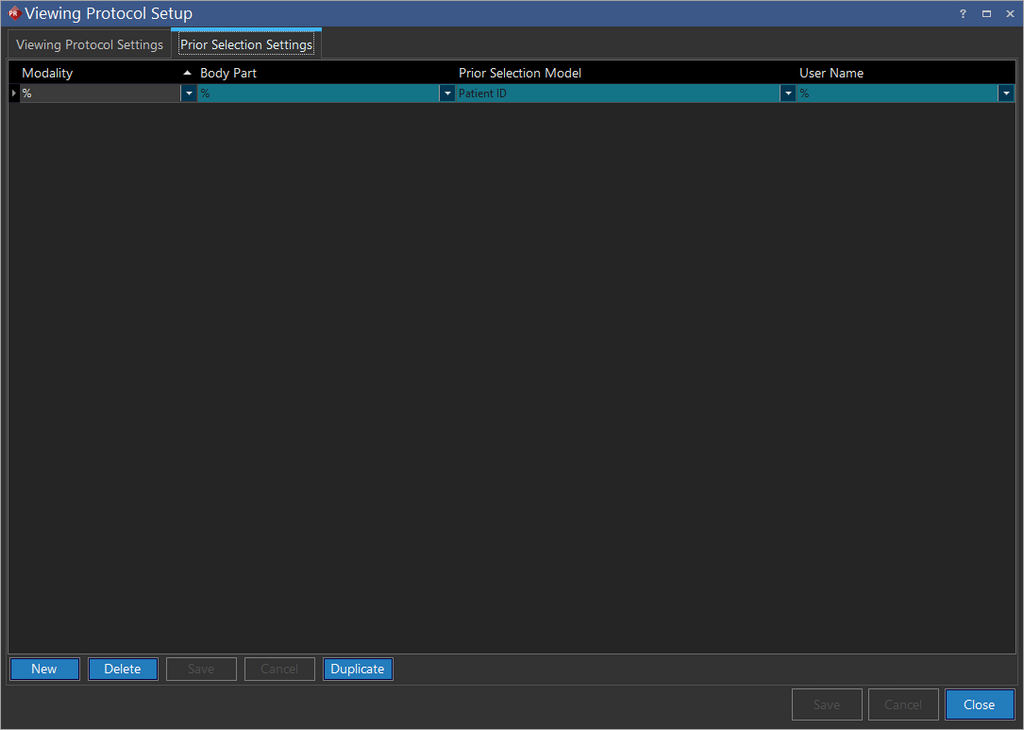Click the row selector arrow on first row
1024x730 pixels.
(x=14, y=93)
